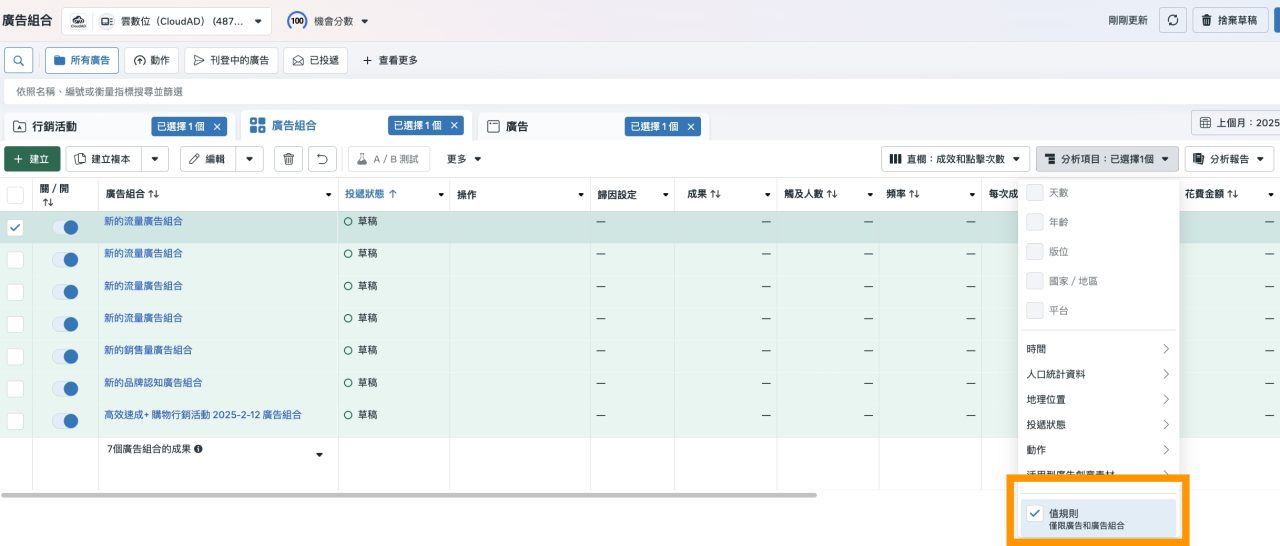Uncheck the 值規則 breakdown checkbox
Viewport: 1280px width, 546px height.
[x=1035, y=513]
